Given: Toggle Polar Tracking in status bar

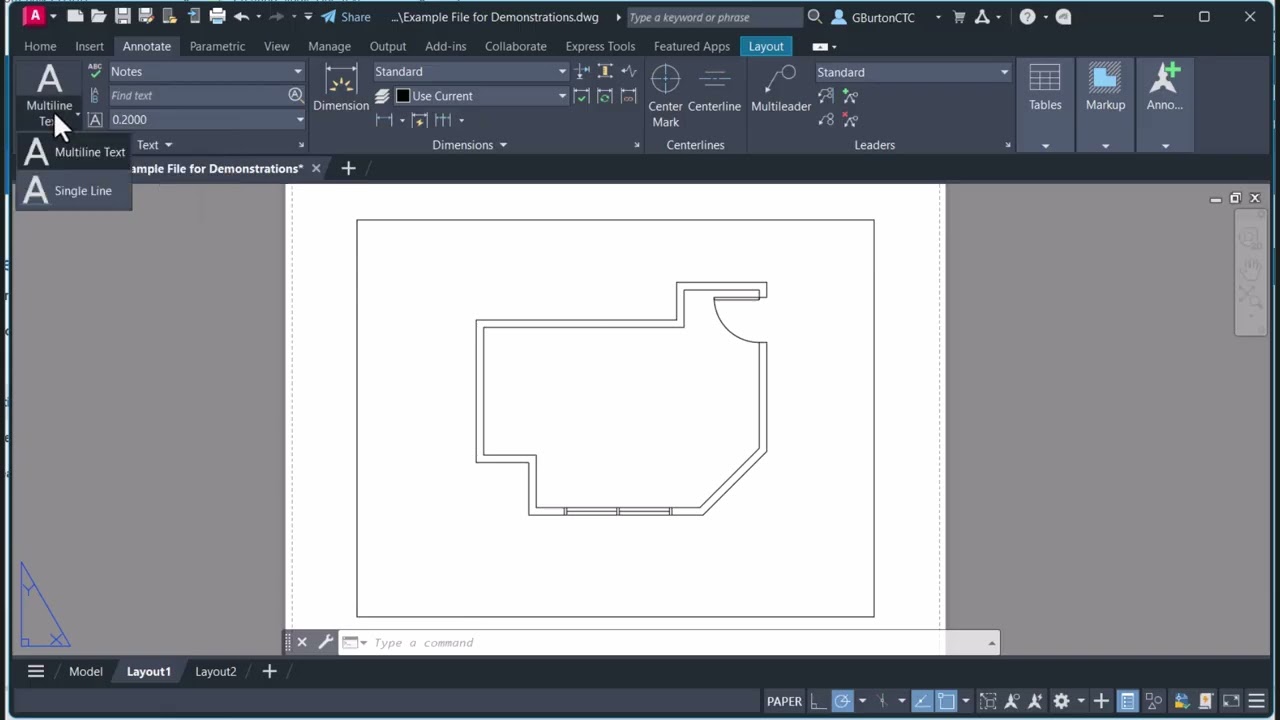Looking at the screenshot, I should click(842, 701).
